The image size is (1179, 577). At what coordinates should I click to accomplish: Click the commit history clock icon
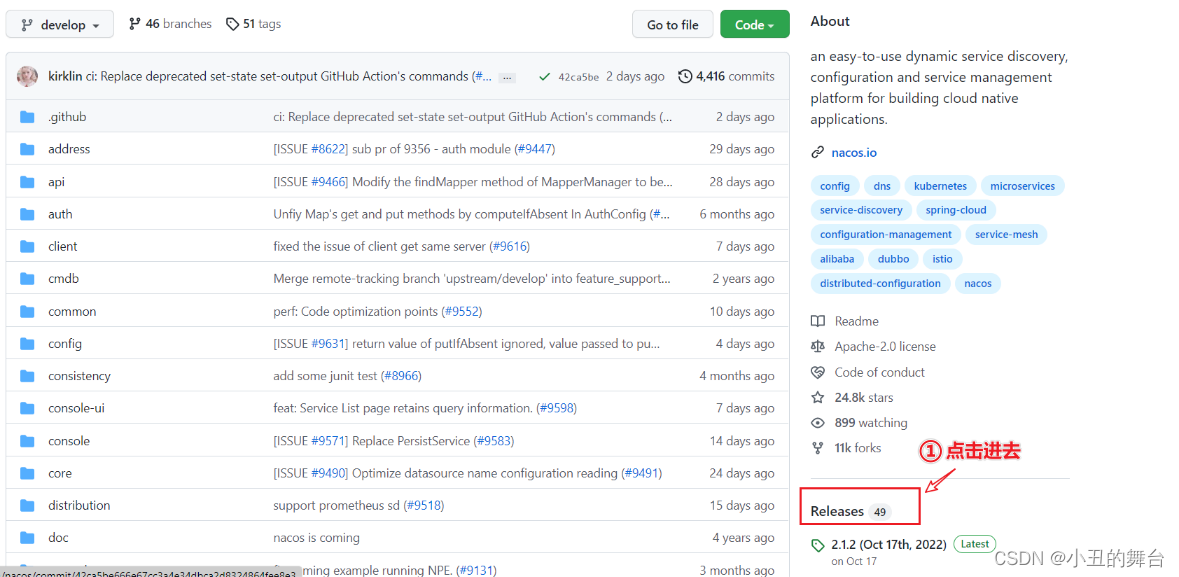point(685,76)
